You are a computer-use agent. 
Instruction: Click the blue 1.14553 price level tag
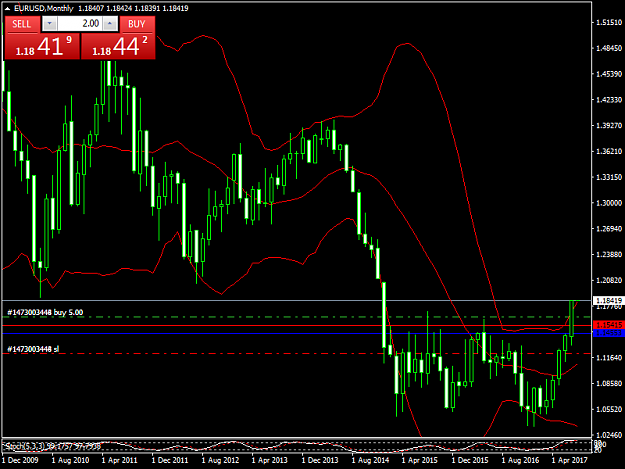pyautogui.click(x=608, y=333)
